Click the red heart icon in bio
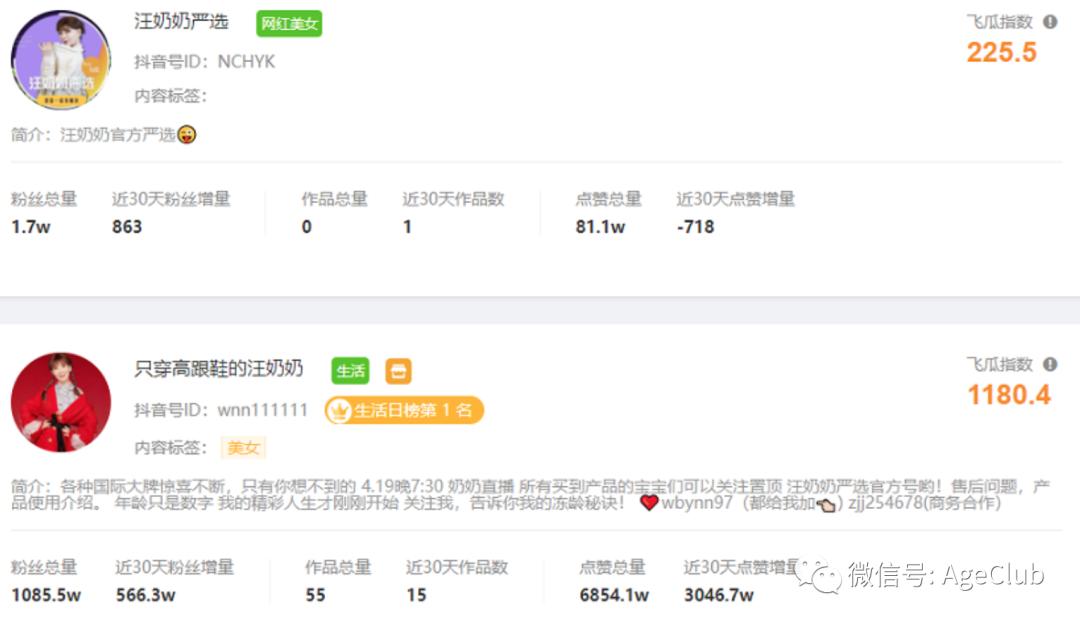The height and width of the screenshot is (626, 1080). pyautogui.click(x=648, y=503)
